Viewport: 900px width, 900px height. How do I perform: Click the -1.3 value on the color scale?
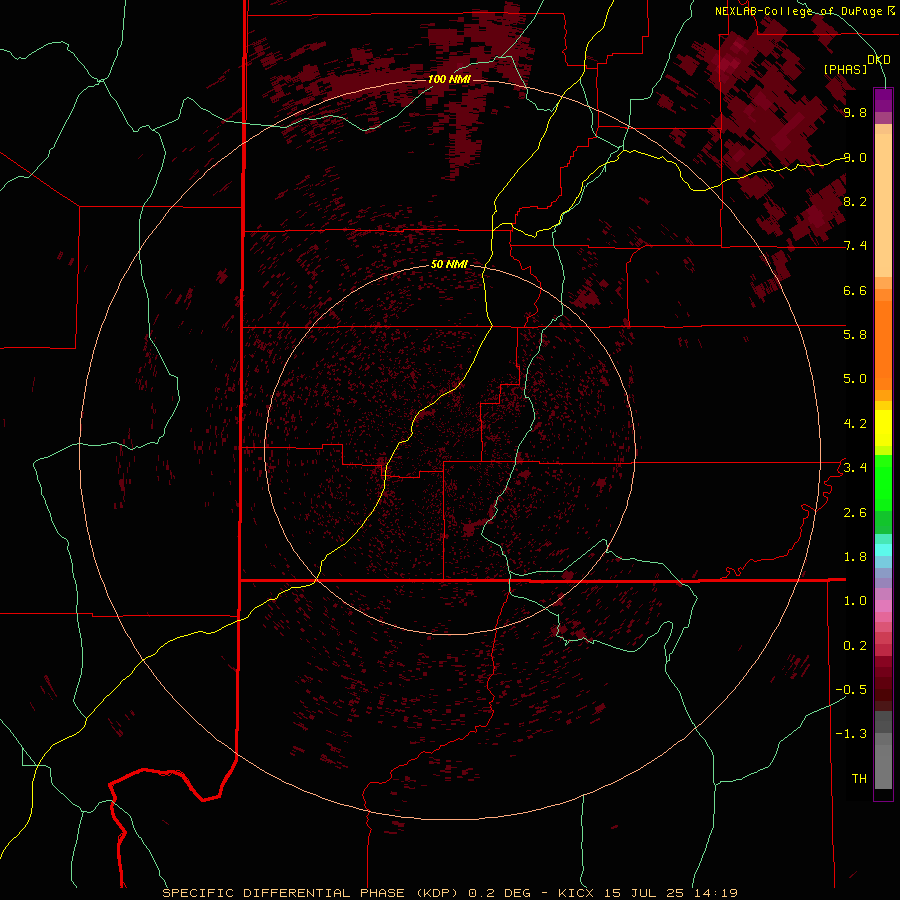(851, 734)
